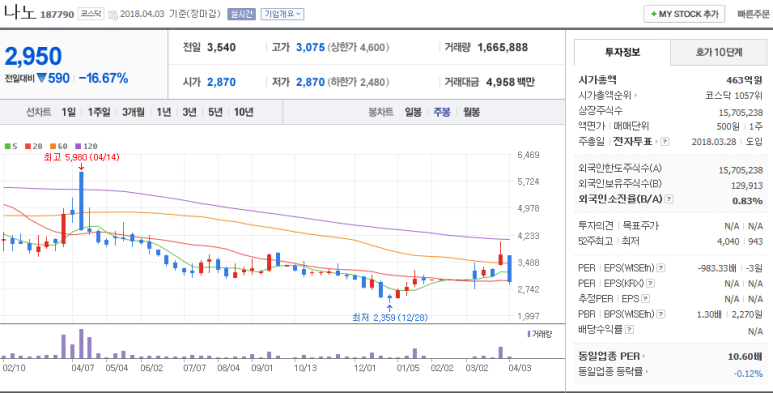Viewport: 773px width, 393px height.
Task: Click the 배당수익률 help icon
Action: pos(630,329)
